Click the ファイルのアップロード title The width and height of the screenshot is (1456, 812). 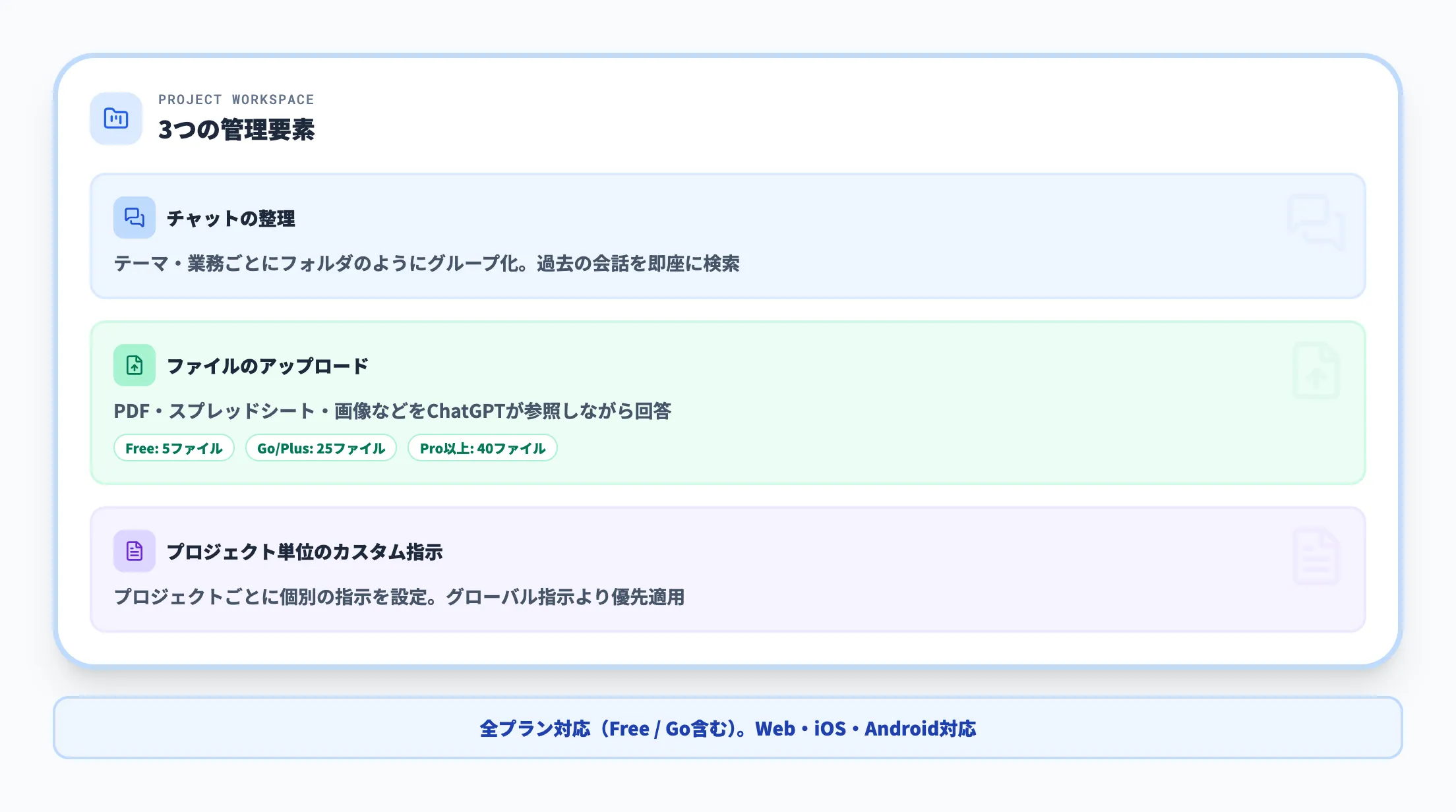pyautogui.click(x=268, y=366)
